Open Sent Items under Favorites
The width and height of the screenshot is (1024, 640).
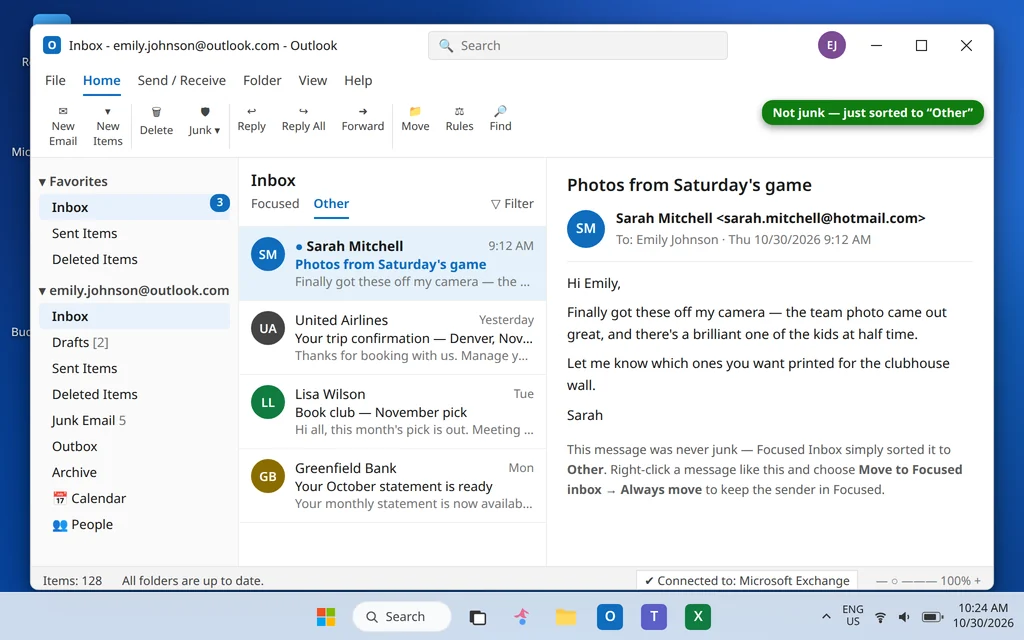pos(134,233)
